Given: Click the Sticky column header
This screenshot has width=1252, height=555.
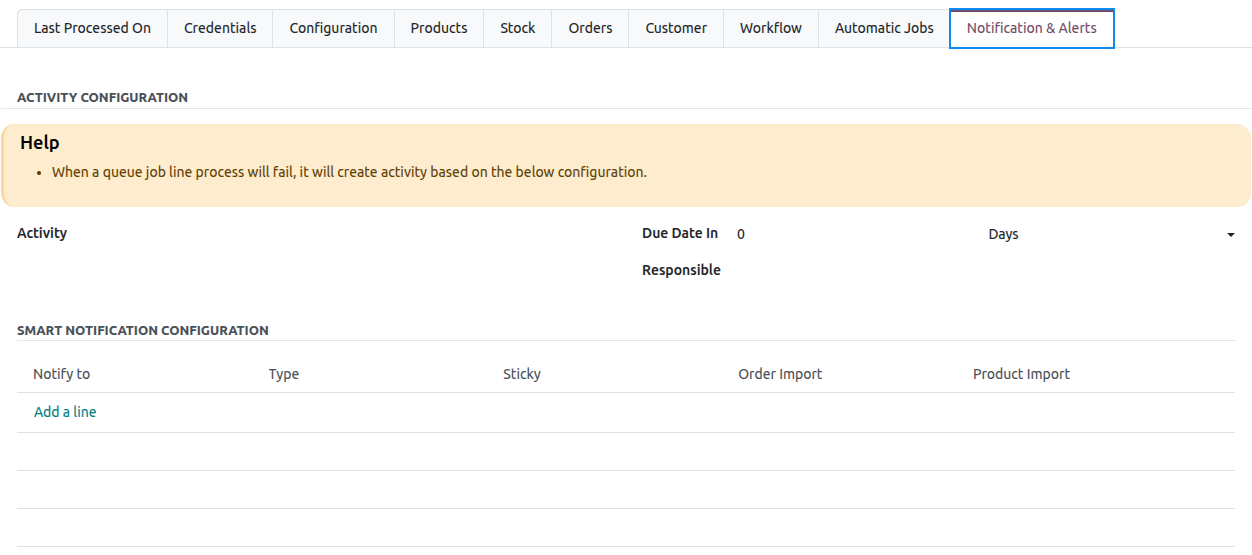Looking at the screenshot, I should pos(522,374).
